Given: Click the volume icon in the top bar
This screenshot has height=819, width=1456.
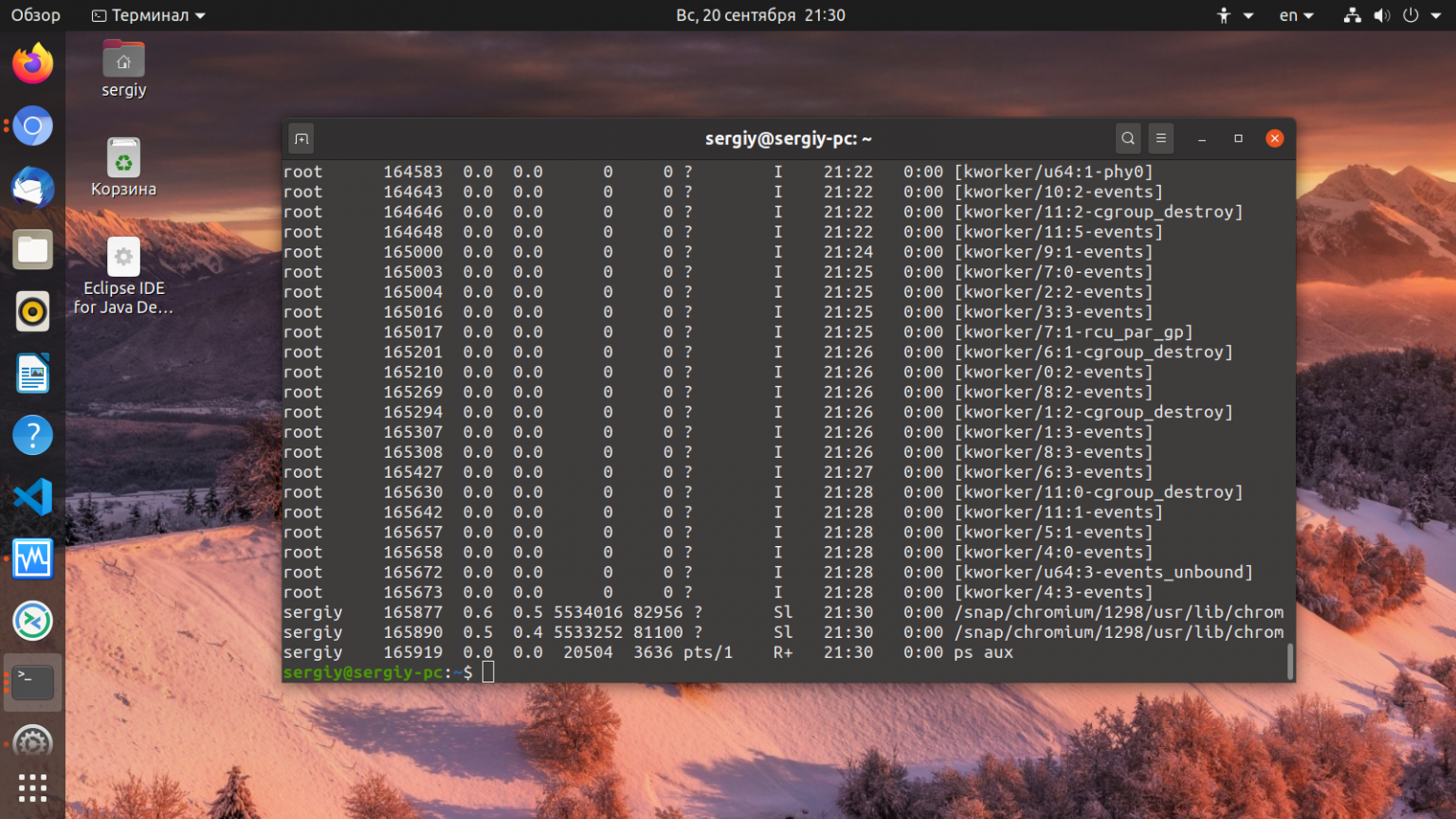Looking at the screenshot, I should coord(1382,15).
